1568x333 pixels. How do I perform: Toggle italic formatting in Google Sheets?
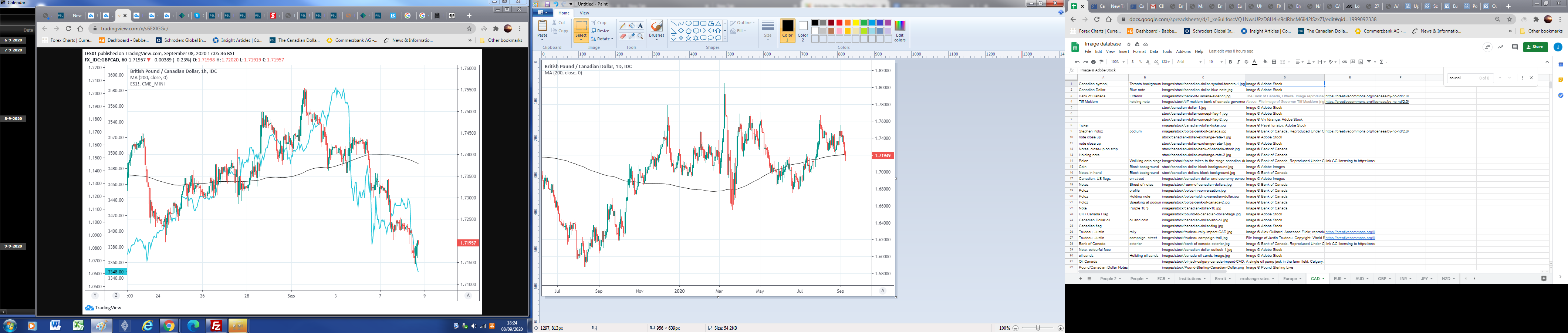pos(1238,62)
